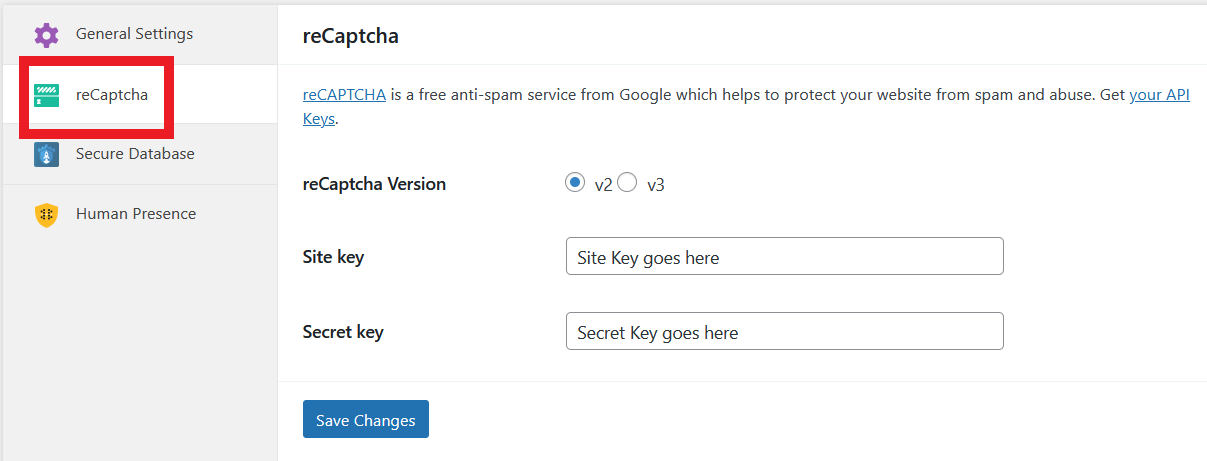Select the reCaptcha tab label in sidebar

click(x=112, y=95)
